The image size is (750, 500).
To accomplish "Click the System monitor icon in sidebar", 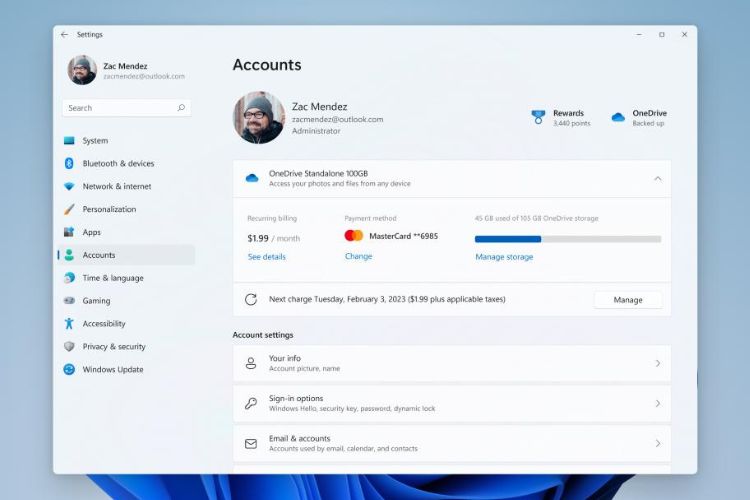I will (69, 140).
